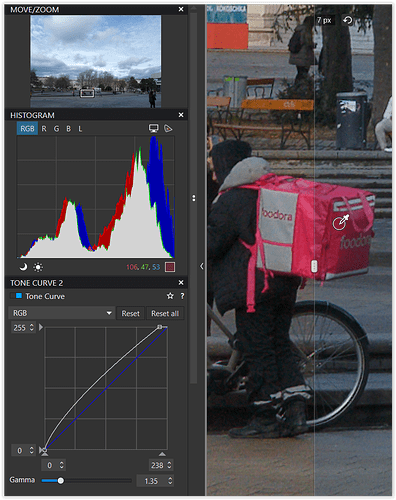Grab the before/after divider handle on photo
396x500 pixels.
click(x=314, y=267)
